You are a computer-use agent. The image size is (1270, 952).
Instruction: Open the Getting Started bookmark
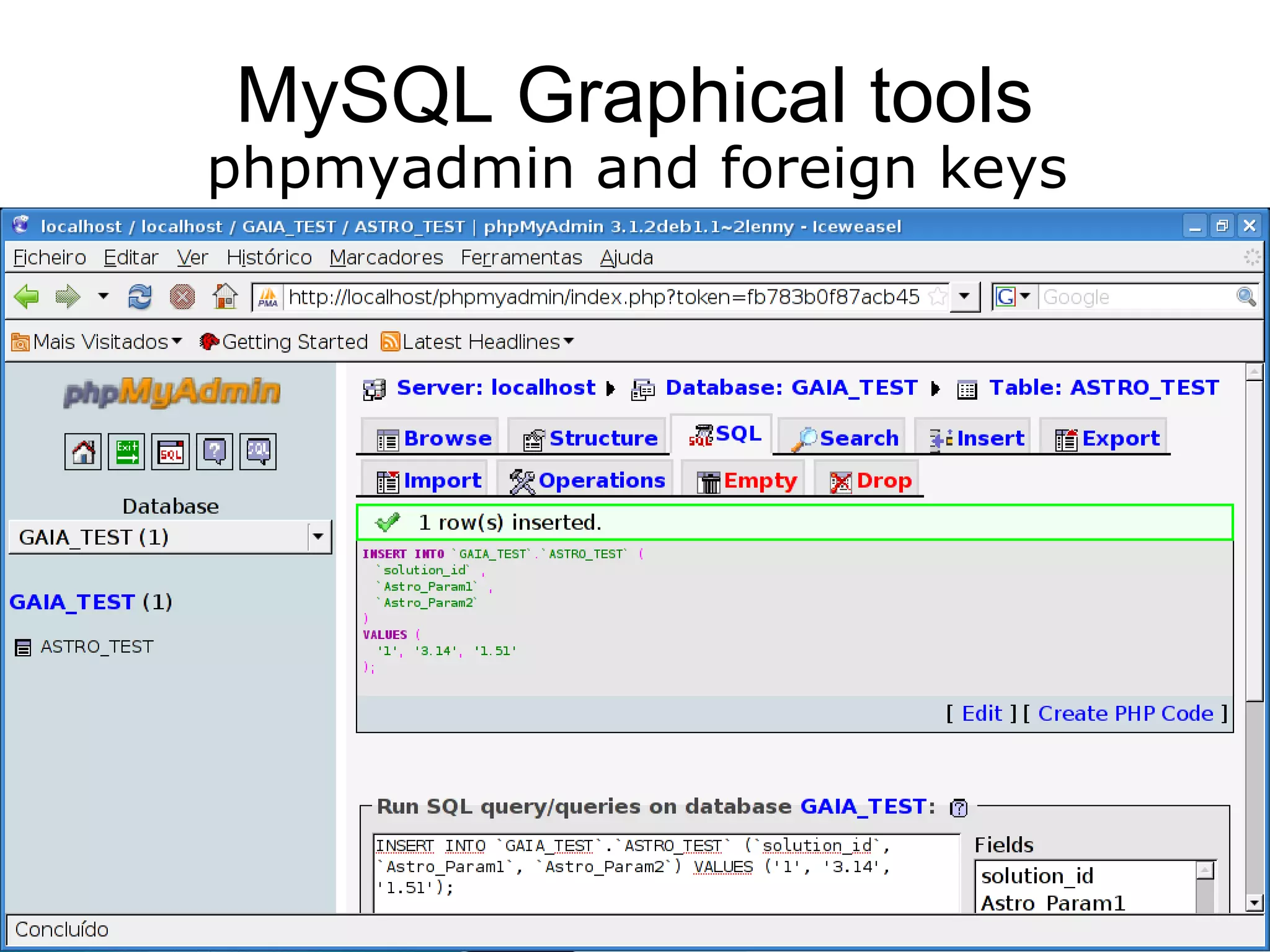point(284,342)
